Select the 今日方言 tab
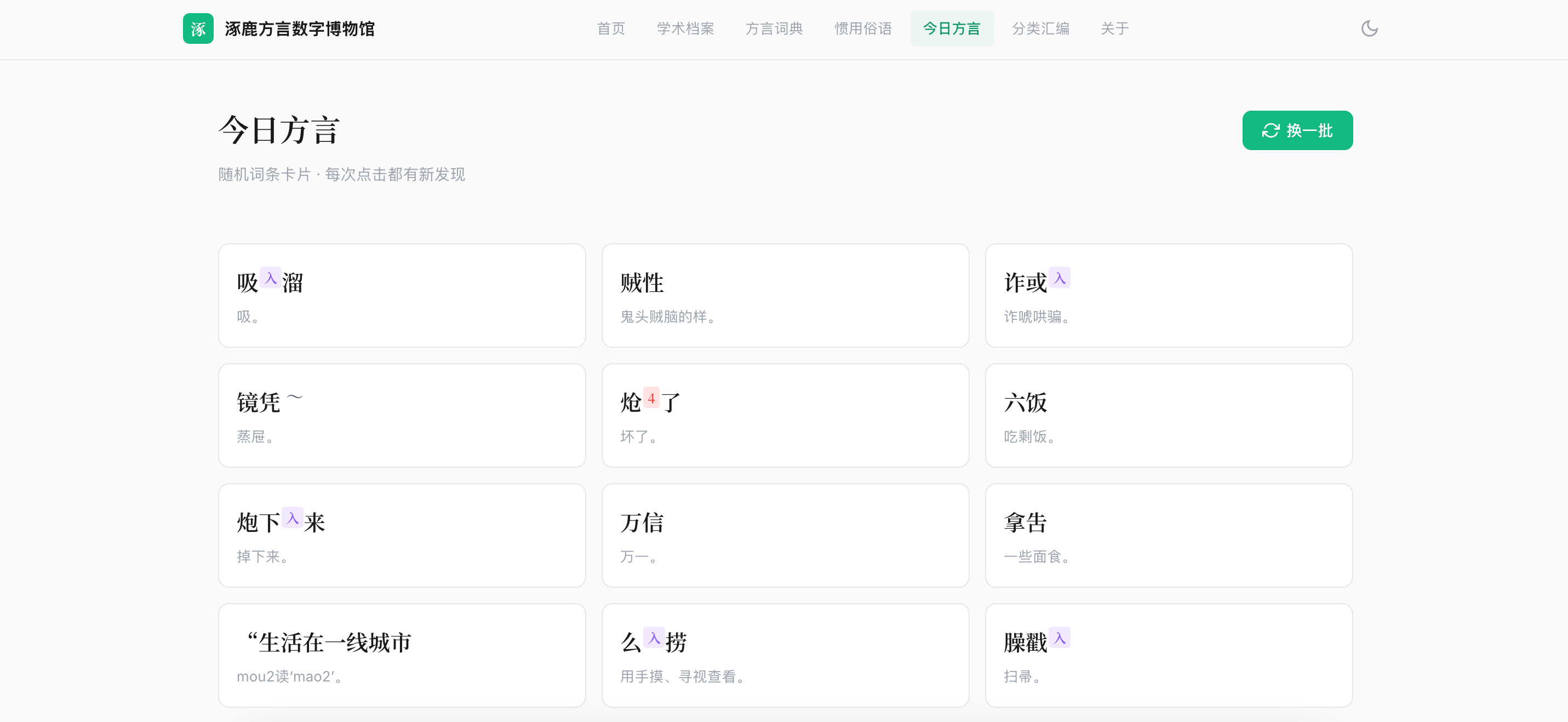 click(x=952, y=28)
